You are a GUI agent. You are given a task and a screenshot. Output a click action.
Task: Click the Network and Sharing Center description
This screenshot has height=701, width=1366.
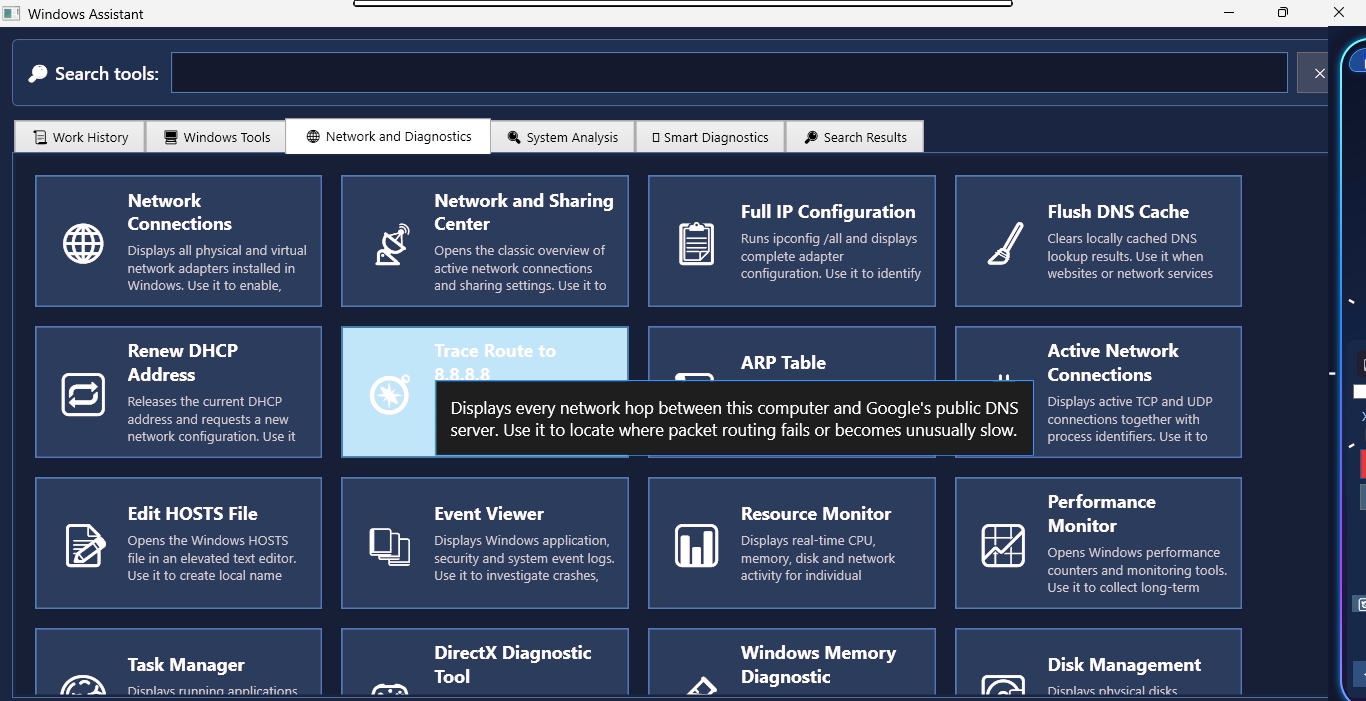520,268
